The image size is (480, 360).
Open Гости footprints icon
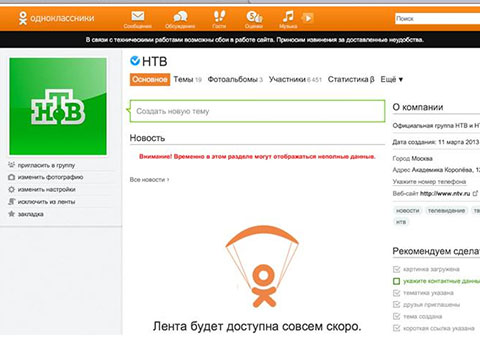coord(219,16)
